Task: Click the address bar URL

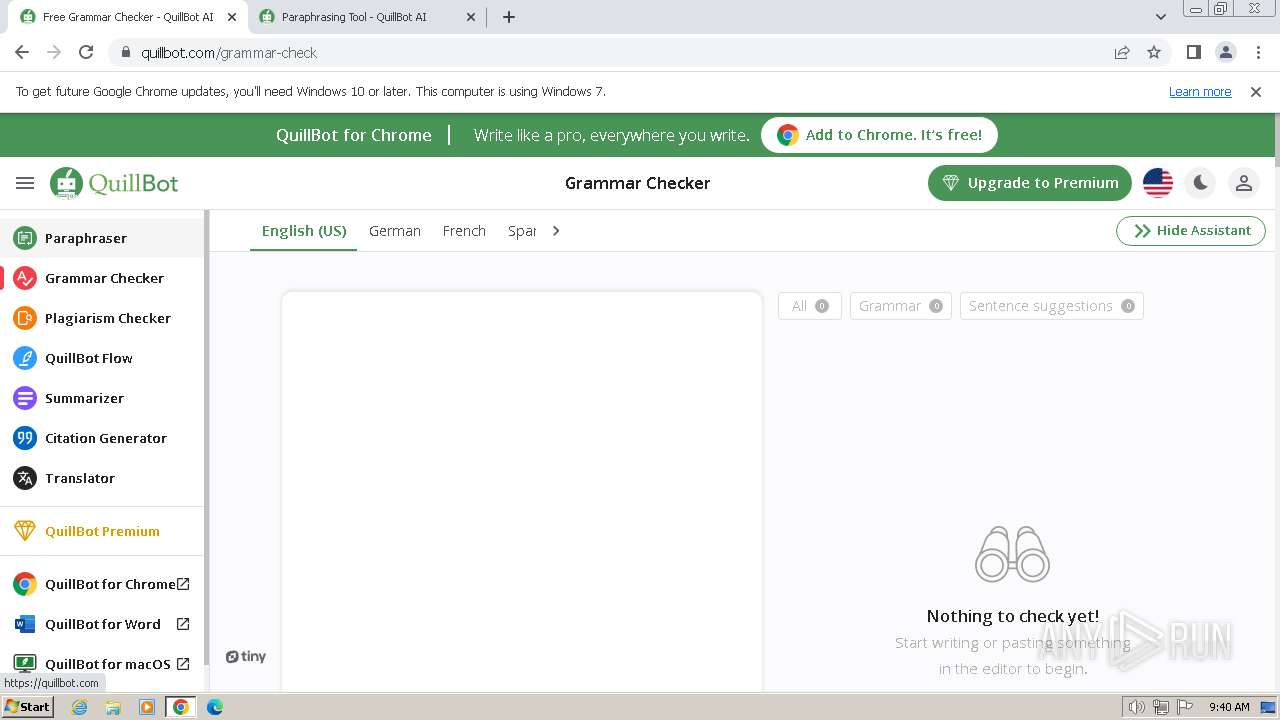Action: [229, 53]
